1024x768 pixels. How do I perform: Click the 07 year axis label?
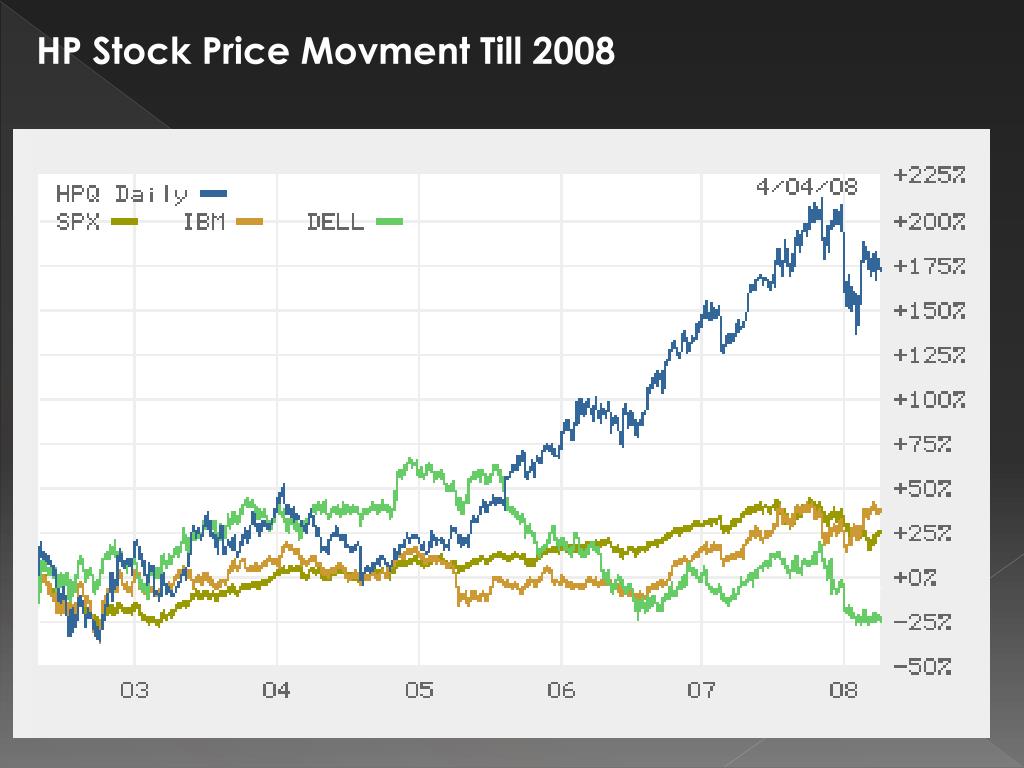point(701,690)
